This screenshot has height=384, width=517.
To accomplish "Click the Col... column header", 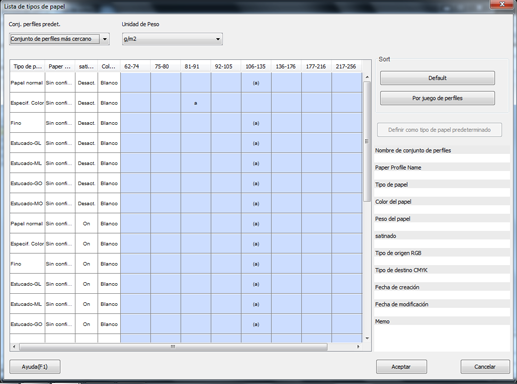I will coord(109,67).
